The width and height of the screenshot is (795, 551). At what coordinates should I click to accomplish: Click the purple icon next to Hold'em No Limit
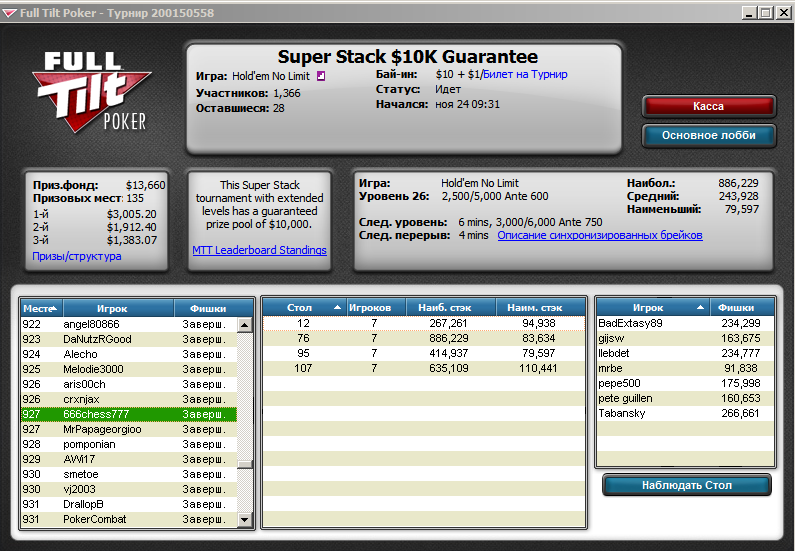[320, 76]
